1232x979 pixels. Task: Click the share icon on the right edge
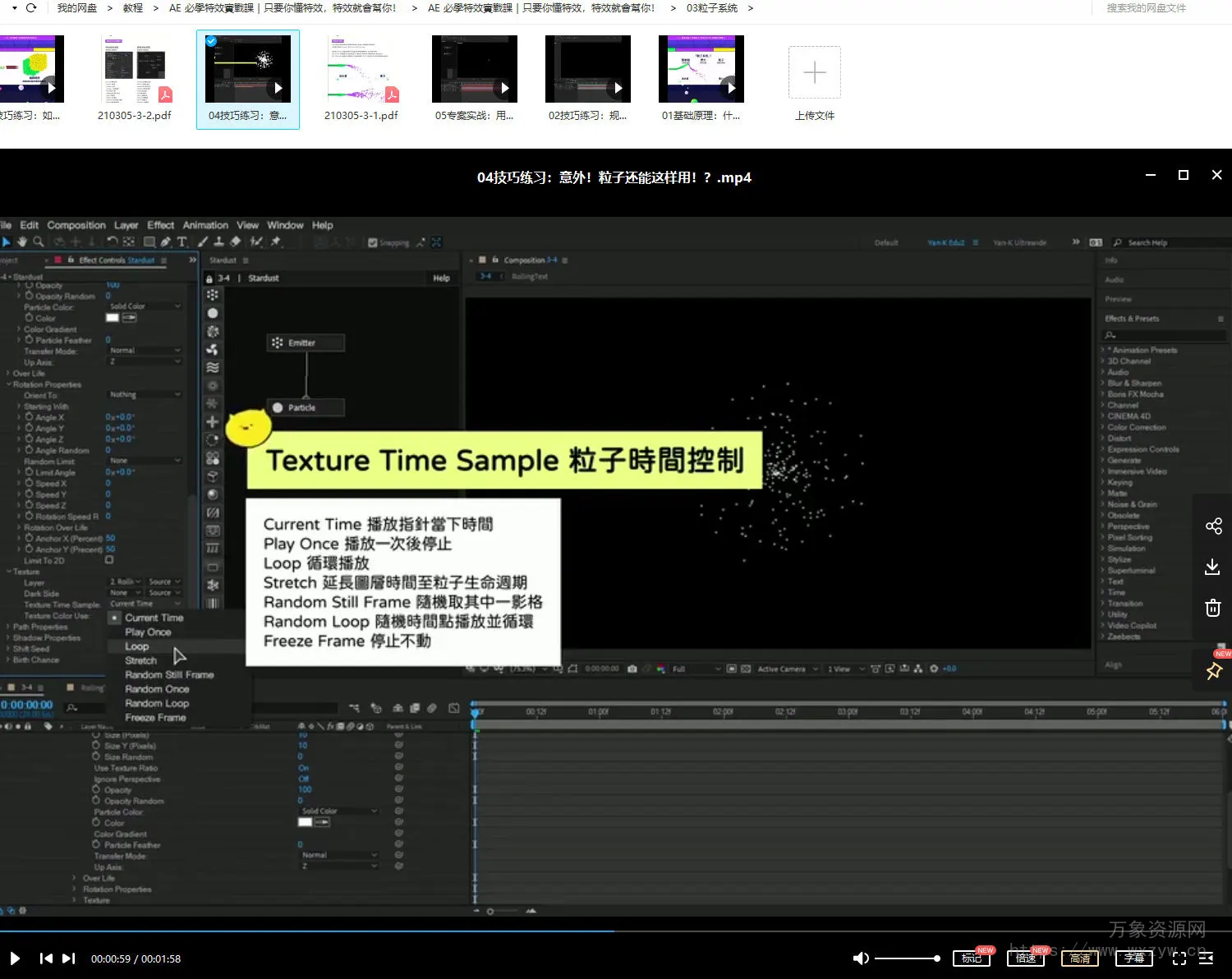coord(1212,526)
